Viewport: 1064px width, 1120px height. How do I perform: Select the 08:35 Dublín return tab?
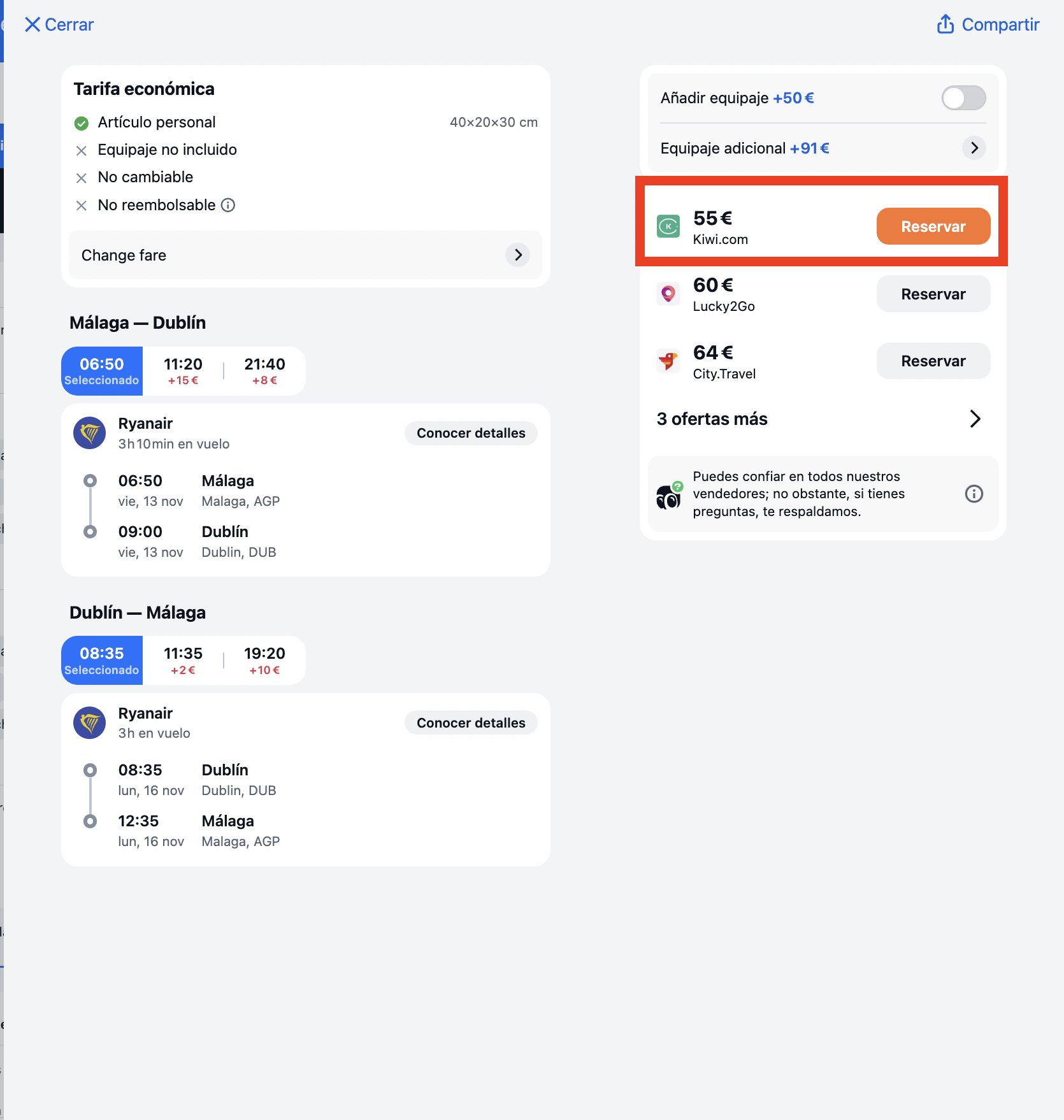[x=102, y=660]
